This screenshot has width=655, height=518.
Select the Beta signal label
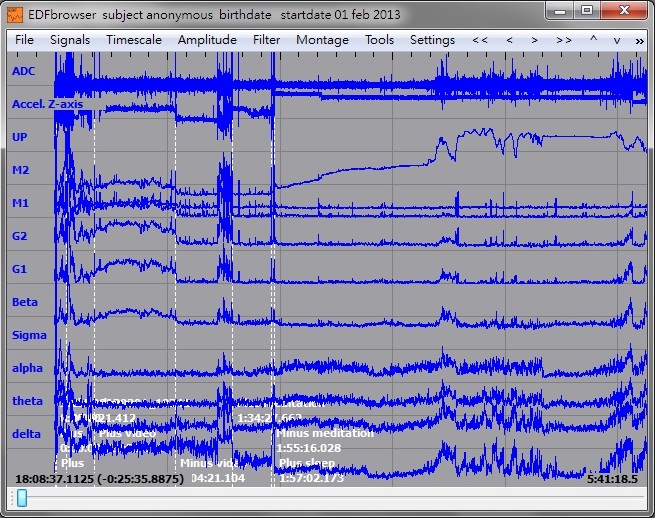coord(25,302)
